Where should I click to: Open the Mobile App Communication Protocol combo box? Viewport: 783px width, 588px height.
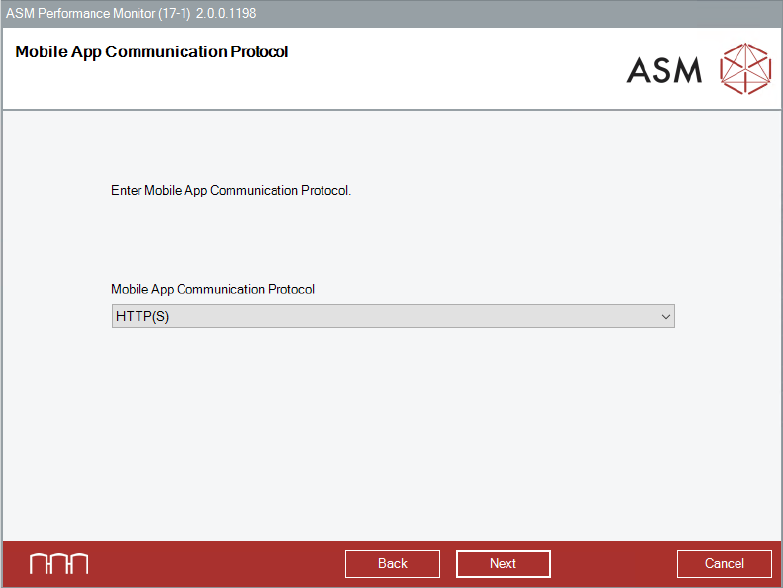coord(393,317)
